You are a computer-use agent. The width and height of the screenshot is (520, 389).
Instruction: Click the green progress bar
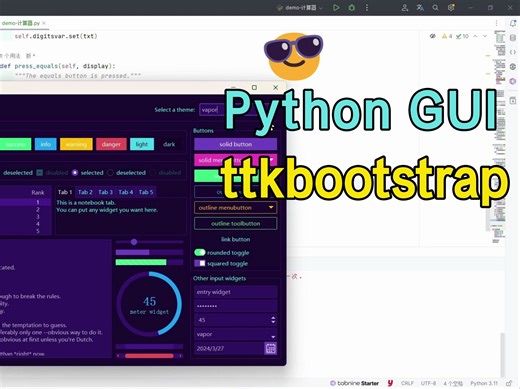pos(149,262)
